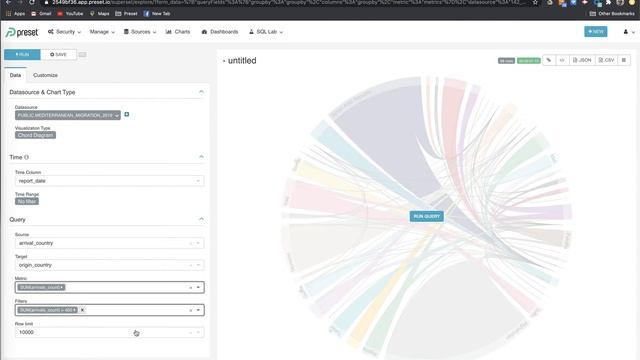640x360 pixels.
Task: Open the Filters dropdown arrow
Action: click(198, 310)
